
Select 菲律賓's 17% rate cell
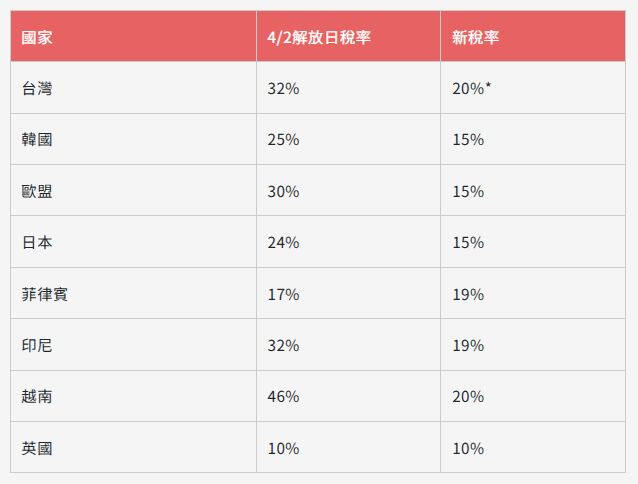pos(348,294)
